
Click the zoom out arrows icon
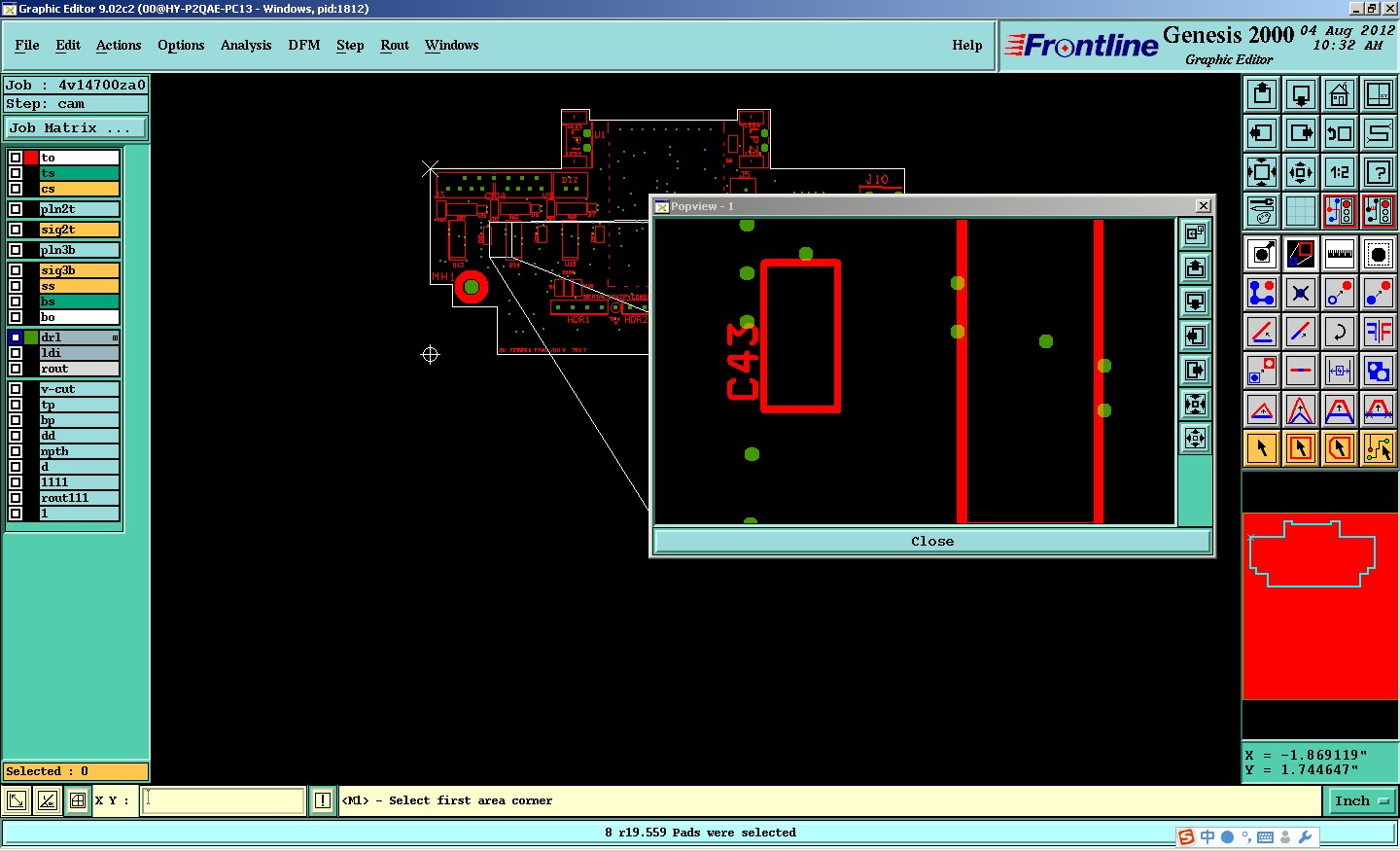(1262, 172)
